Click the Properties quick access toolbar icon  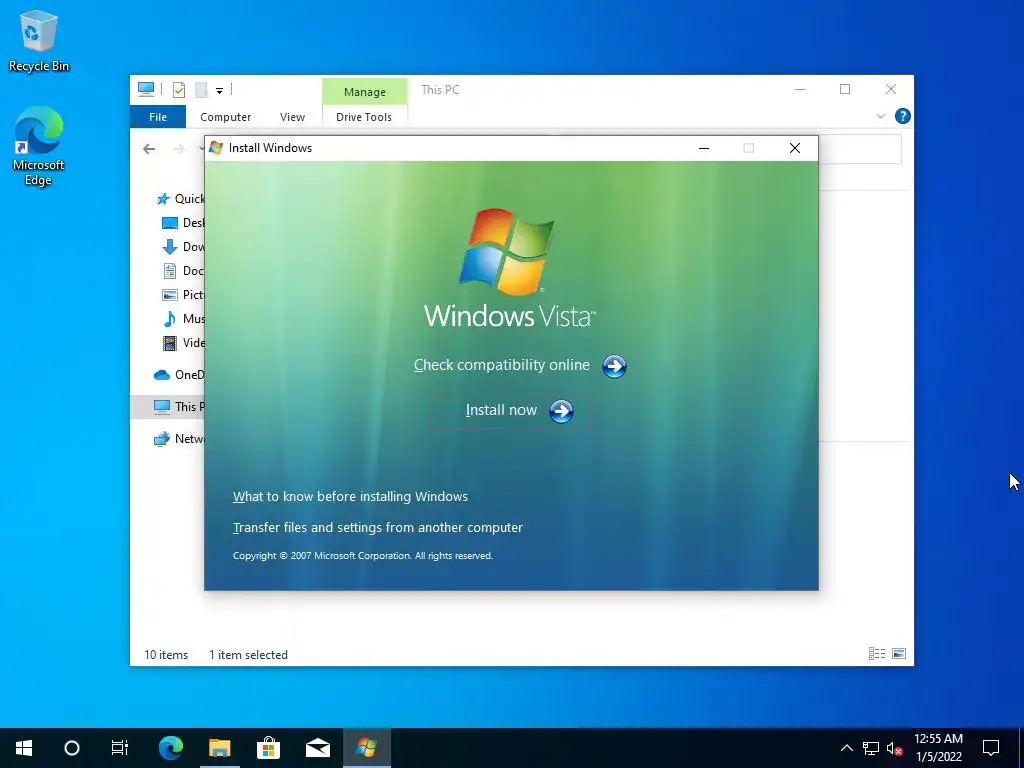[x=179, y=89]
